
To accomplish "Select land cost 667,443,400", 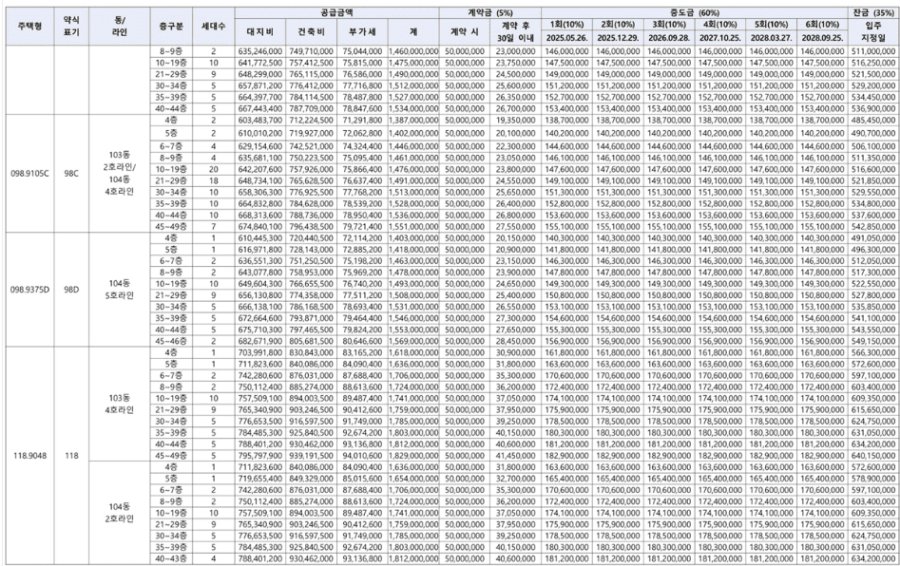I will tap(260, 108).
